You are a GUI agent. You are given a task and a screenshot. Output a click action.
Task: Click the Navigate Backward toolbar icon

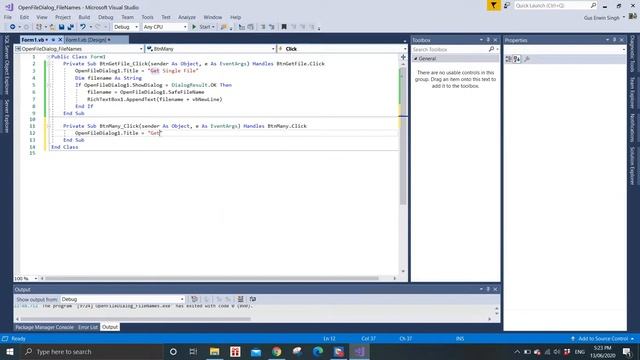tap(13, 27)
